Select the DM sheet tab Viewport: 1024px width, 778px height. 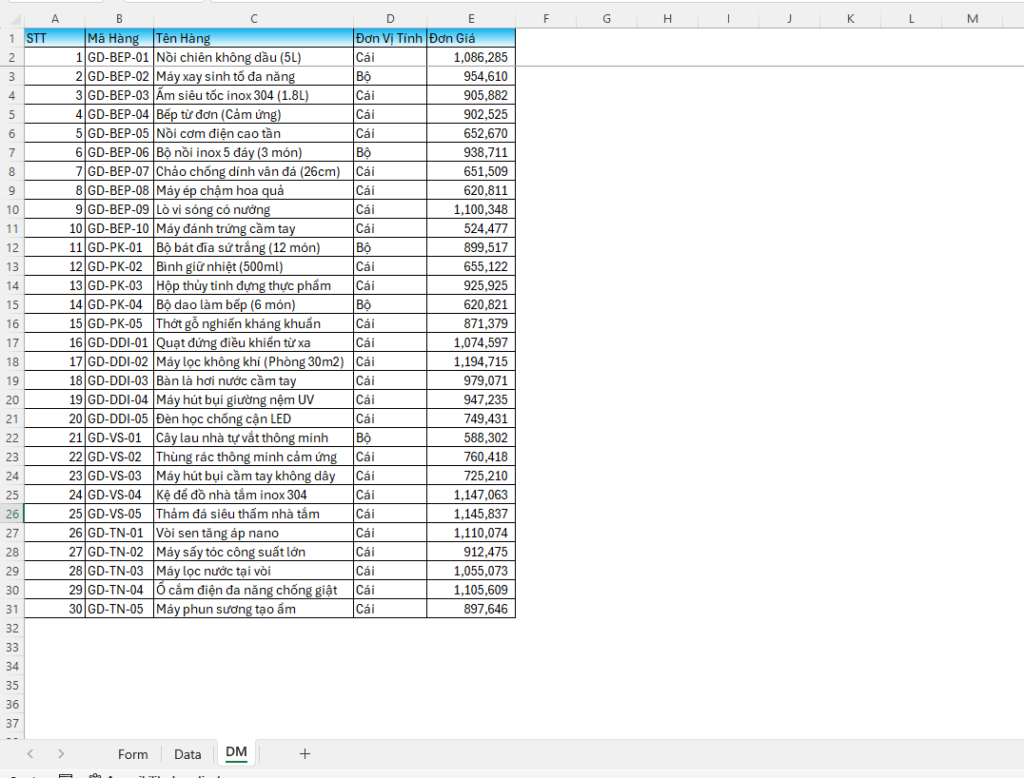tap(236, 752)
